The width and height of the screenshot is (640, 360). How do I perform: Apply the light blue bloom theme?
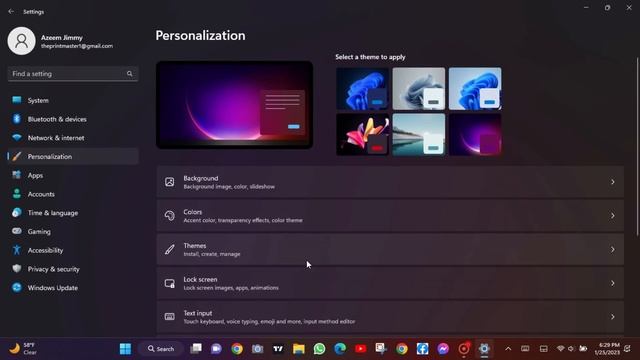(475, 89)
